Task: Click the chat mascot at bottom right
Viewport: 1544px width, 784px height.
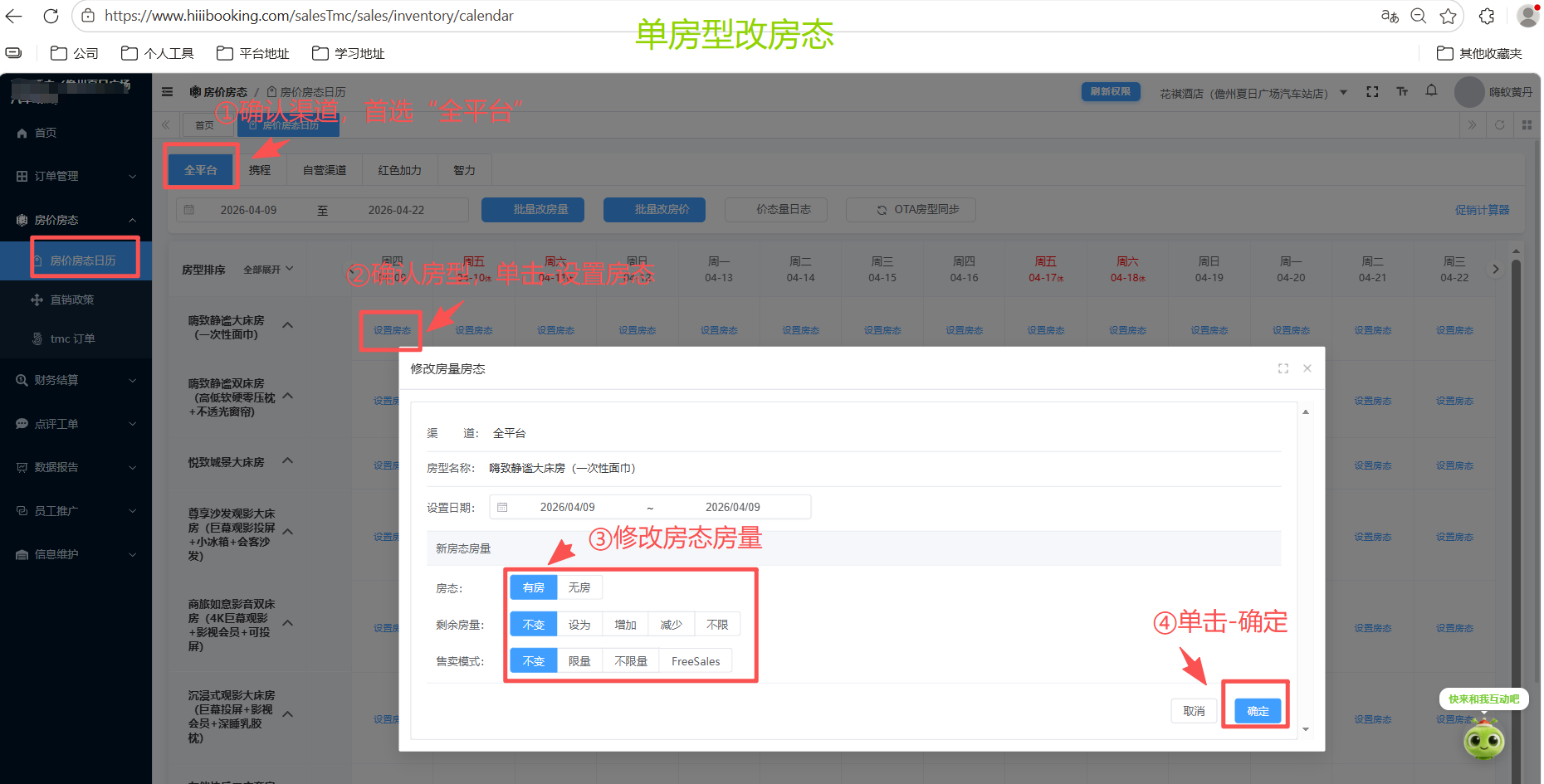Action: (x=1484, y=741)
